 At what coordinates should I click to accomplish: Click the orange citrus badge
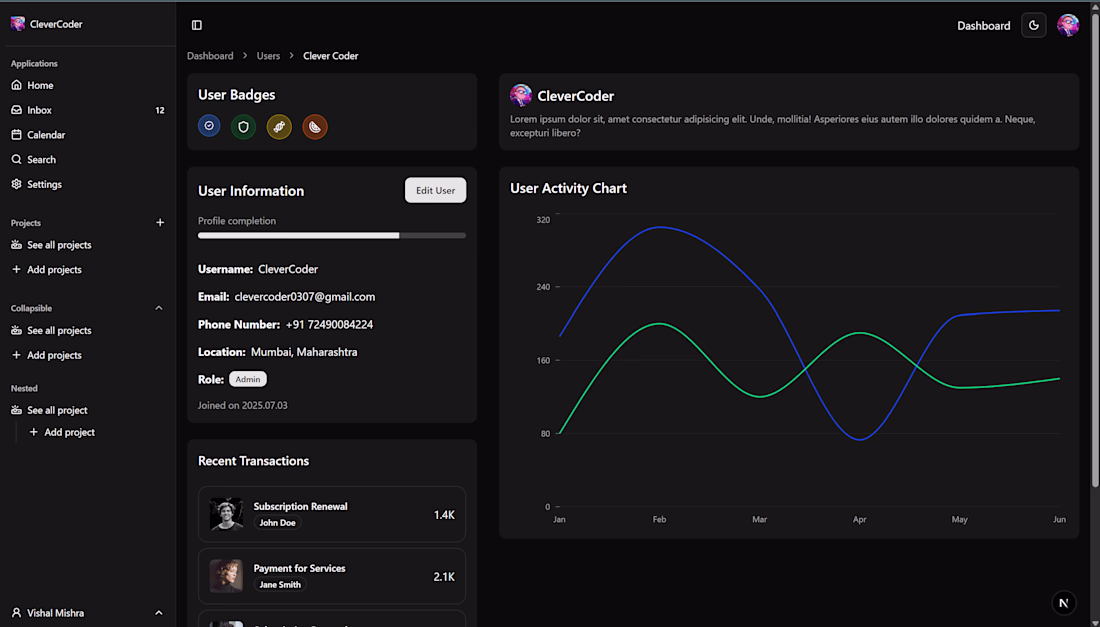(315, 127)
